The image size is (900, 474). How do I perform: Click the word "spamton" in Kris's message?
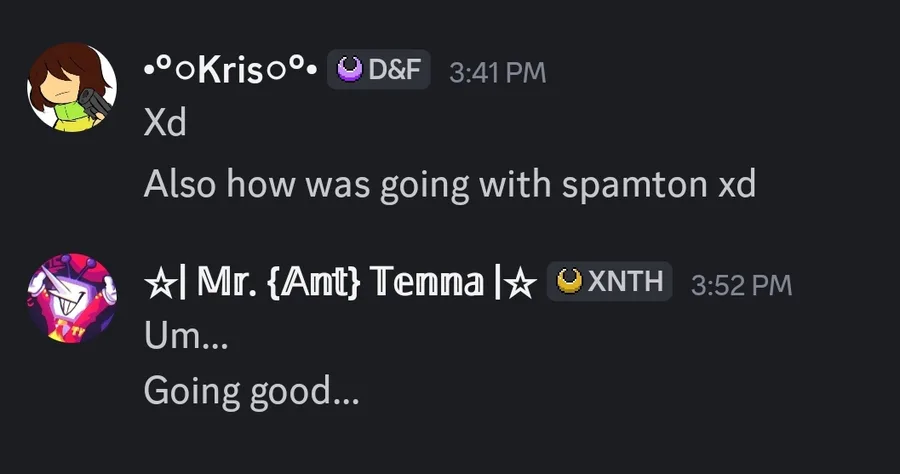coord(635,186)
